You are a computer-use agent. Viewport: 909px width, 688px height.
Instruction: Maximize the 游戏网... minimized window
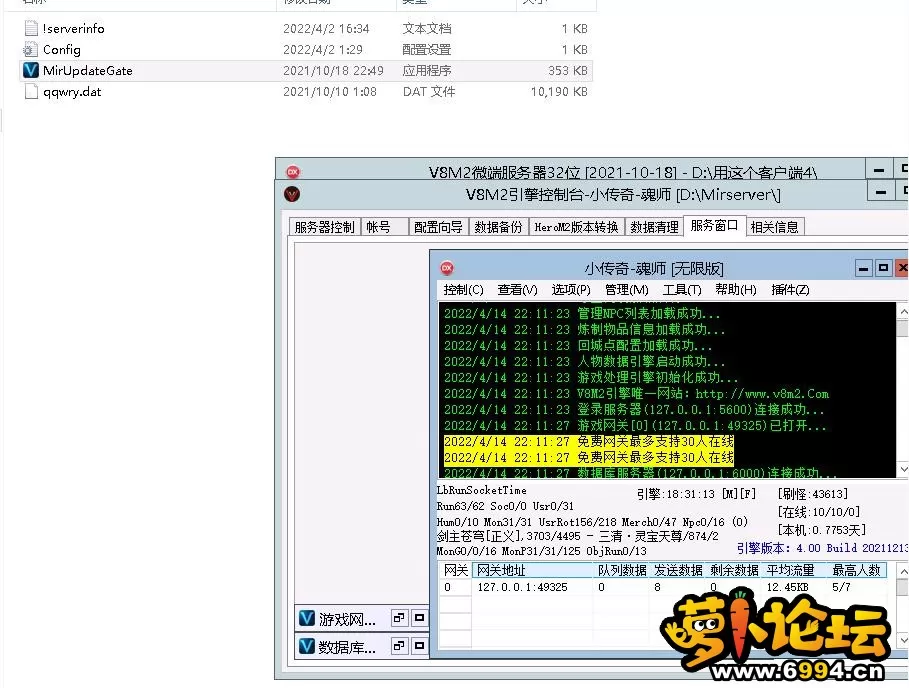click(x=420, y=618)
